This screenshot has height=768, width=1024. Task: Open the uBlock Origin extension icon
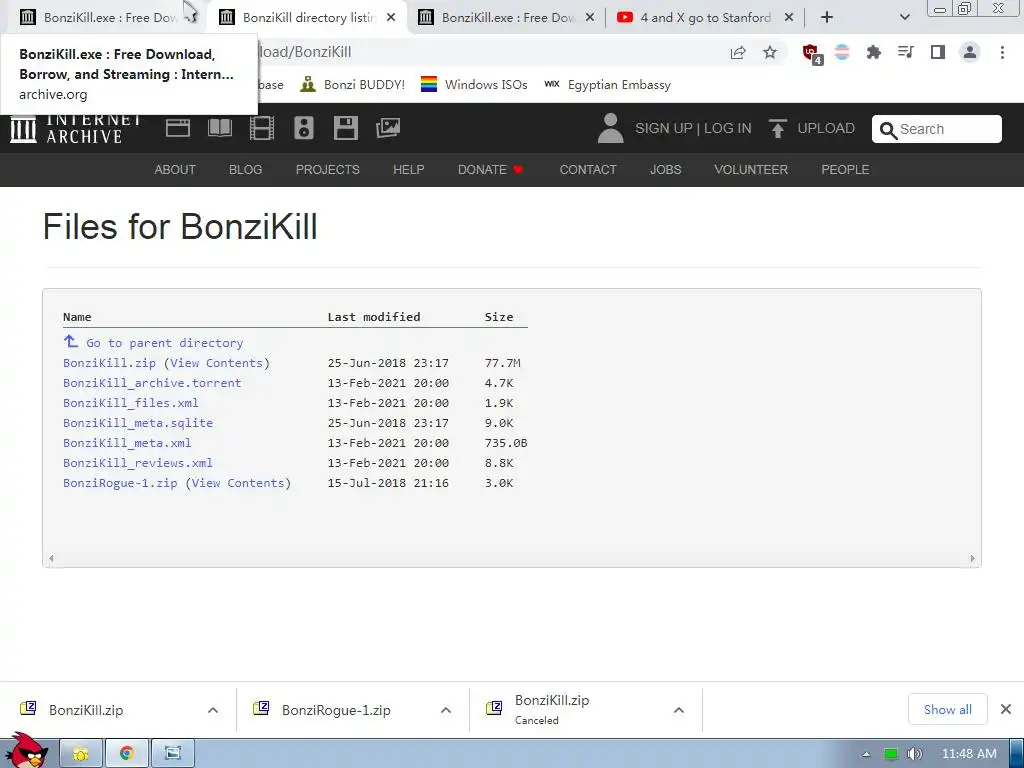[x=812, y=54]
